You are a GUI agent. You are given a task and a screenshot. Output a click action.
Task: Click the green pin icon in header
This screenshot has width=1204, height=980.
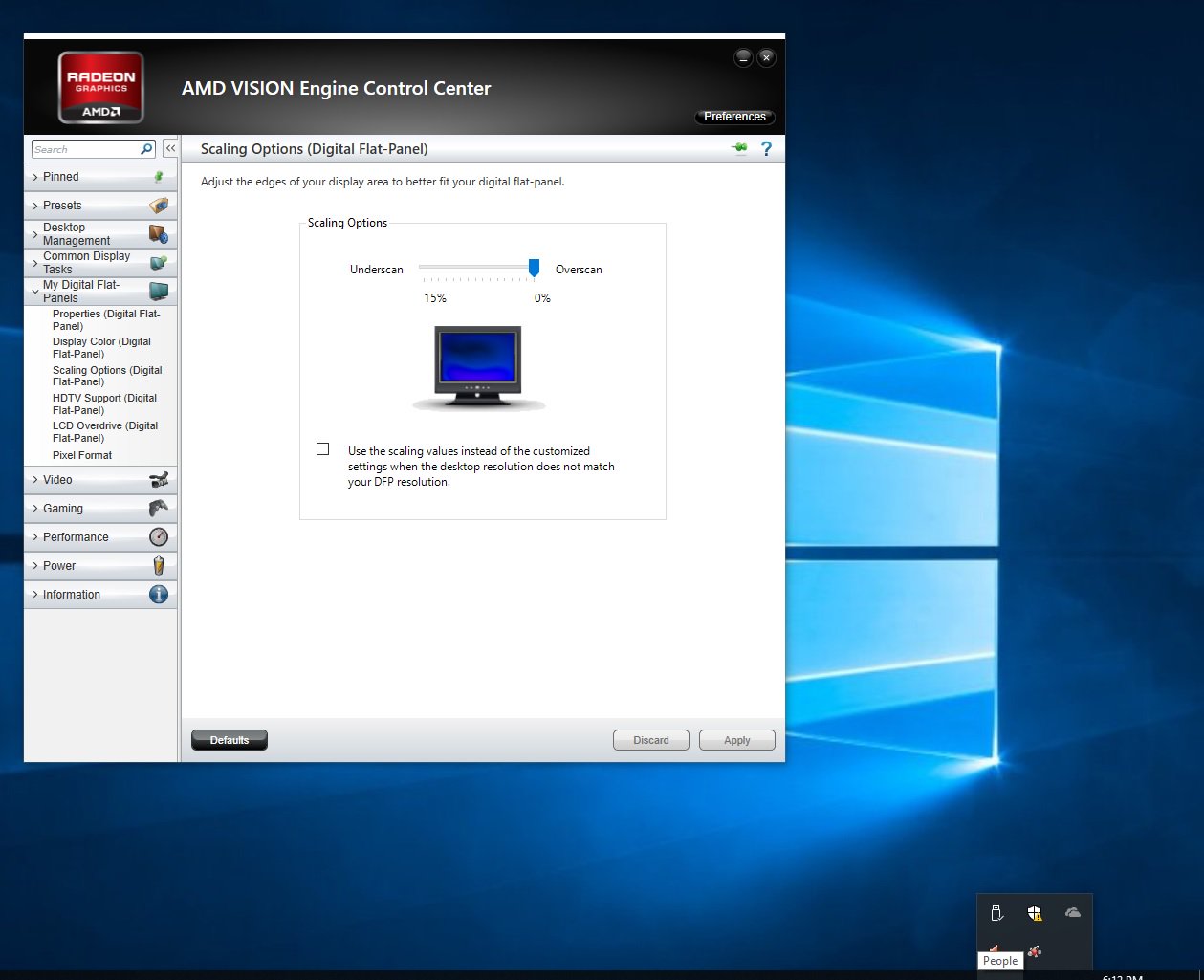pyautogui.click(x=739, y=148)
